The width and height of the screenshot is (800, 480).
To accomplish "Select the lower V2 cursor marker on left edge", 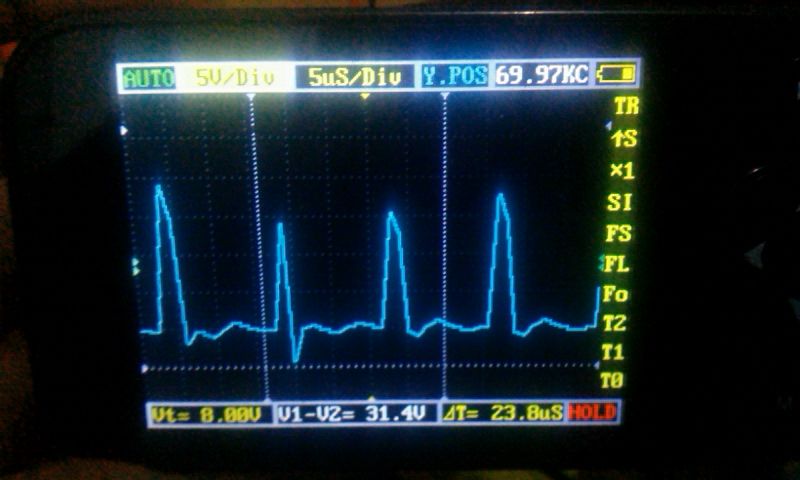I will point(144,368).
